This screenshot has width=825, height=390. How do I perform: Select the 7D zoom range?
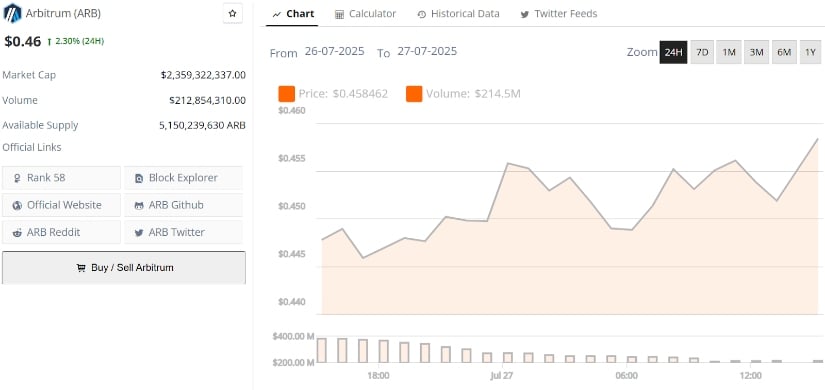pos(702,52)
